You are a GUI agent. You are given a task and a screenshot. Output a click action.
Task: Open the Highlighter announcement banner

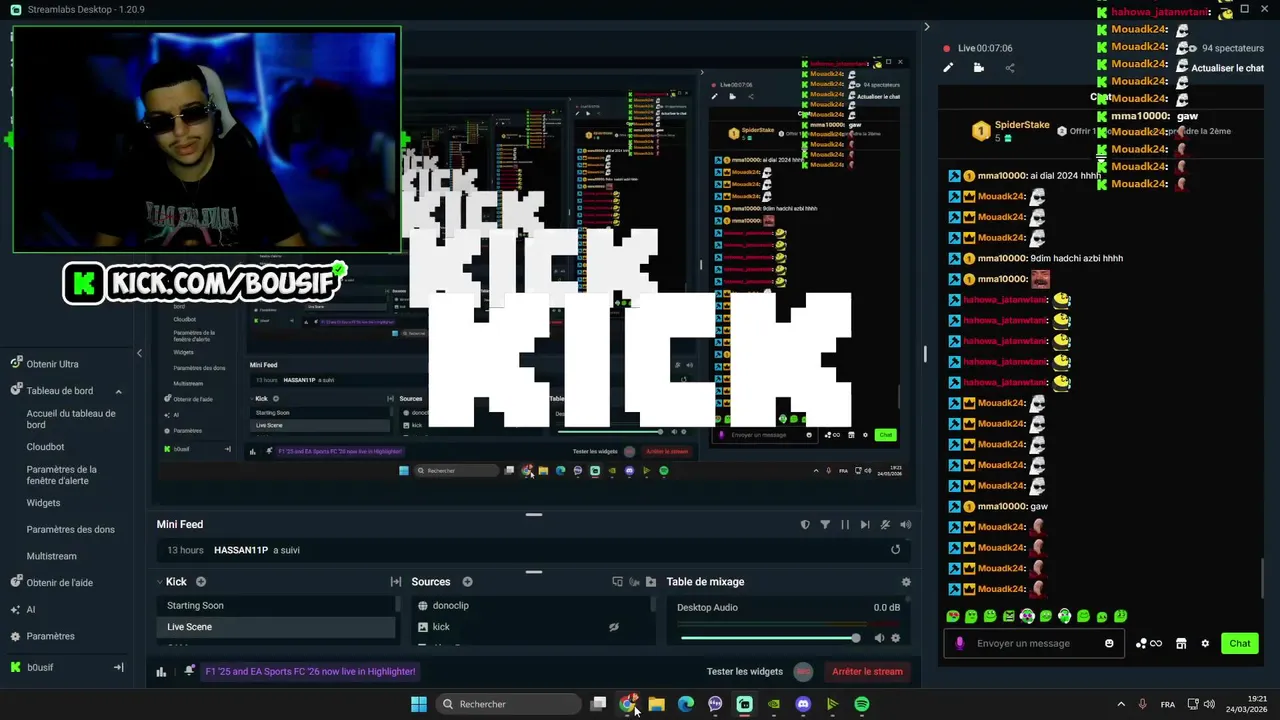pos(311,671)
